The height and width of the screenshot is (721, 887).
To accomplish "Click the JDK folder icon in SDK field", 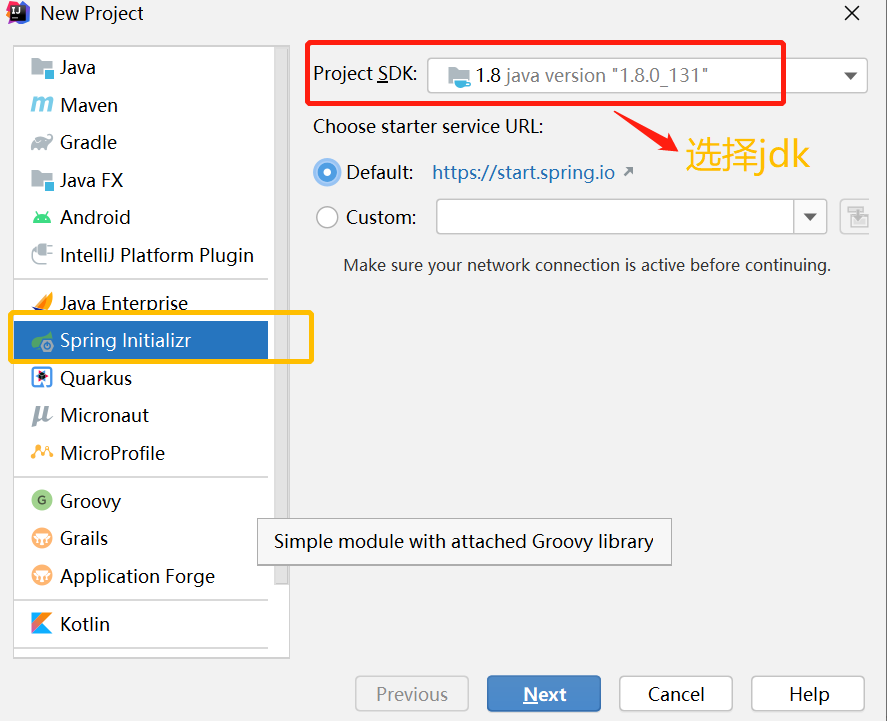I will pyautogui.click(x=459, y=76).
